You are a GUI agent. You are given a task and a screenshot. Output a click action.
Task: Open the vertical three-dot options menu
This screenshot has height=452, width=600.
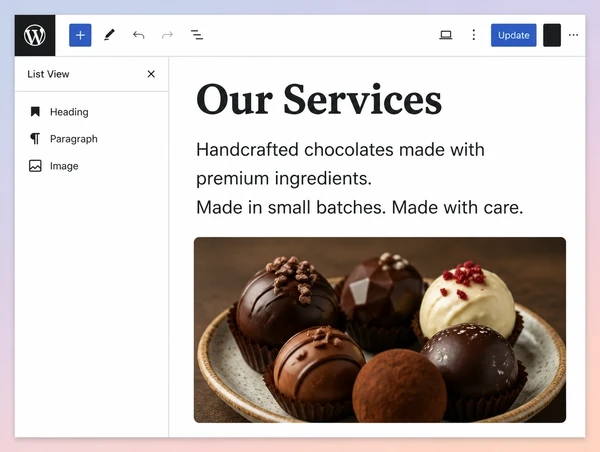click(474, 35)
